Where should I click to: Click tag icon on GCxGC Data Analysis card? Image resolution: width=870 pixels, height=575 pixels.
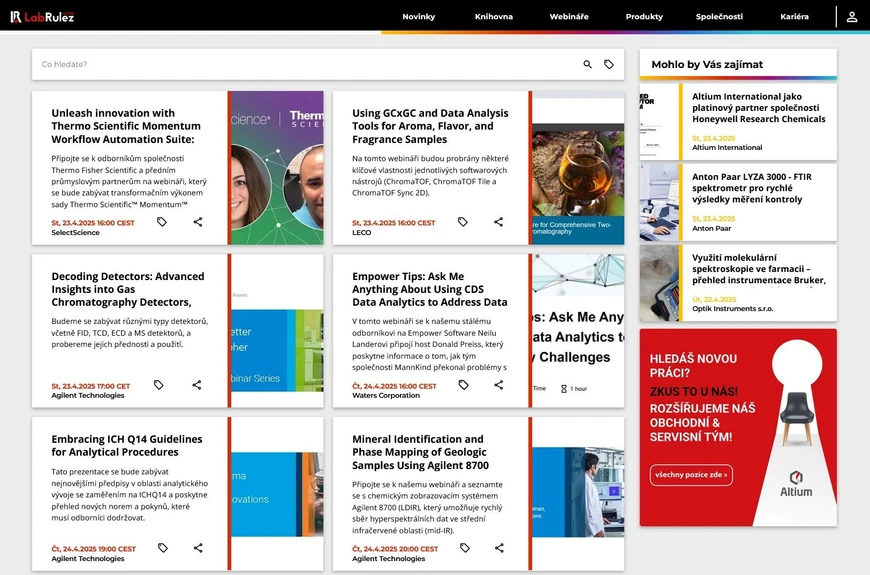(463, 222)
